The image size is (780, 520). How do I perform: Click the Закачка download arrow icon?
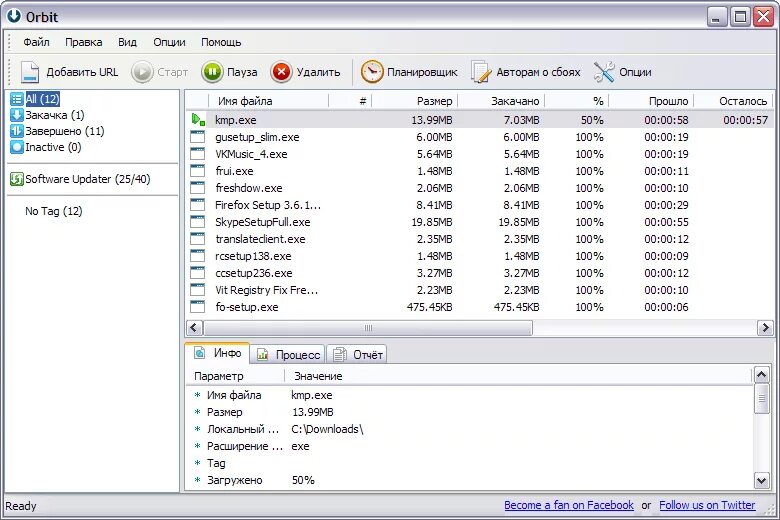coord(17,115)
